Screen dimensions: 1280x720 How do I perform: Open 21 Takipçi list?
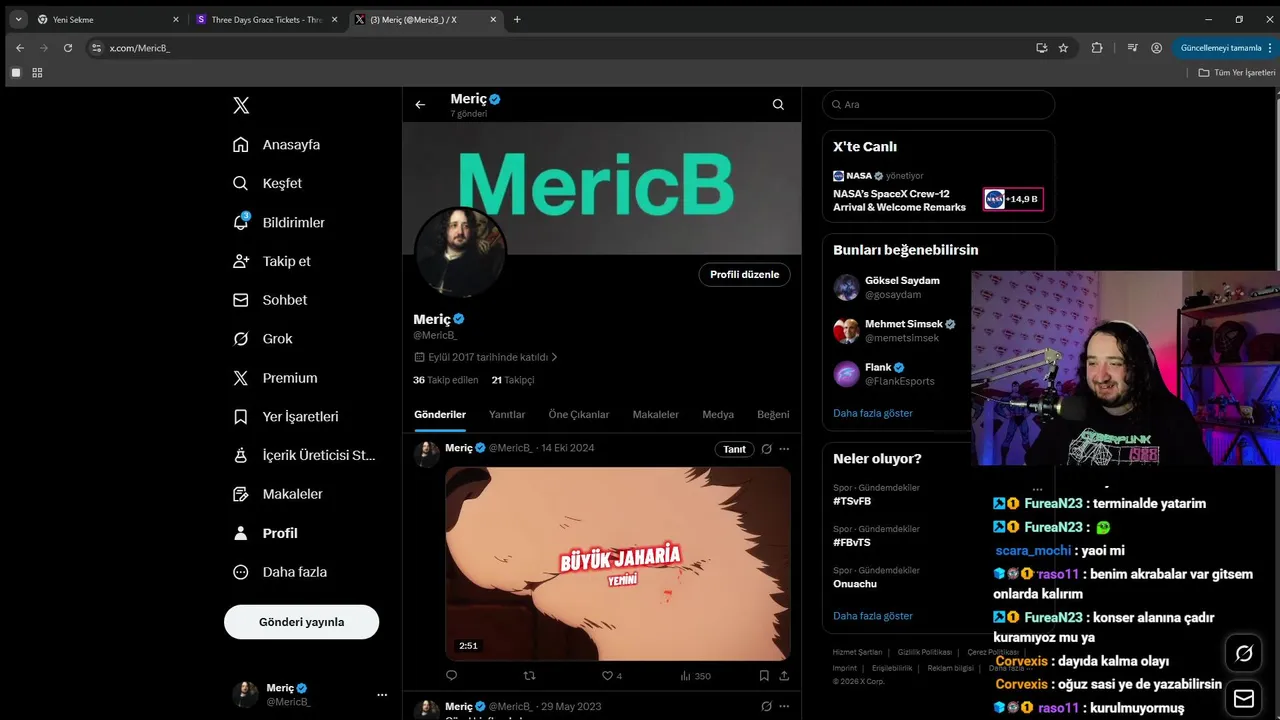513,380
